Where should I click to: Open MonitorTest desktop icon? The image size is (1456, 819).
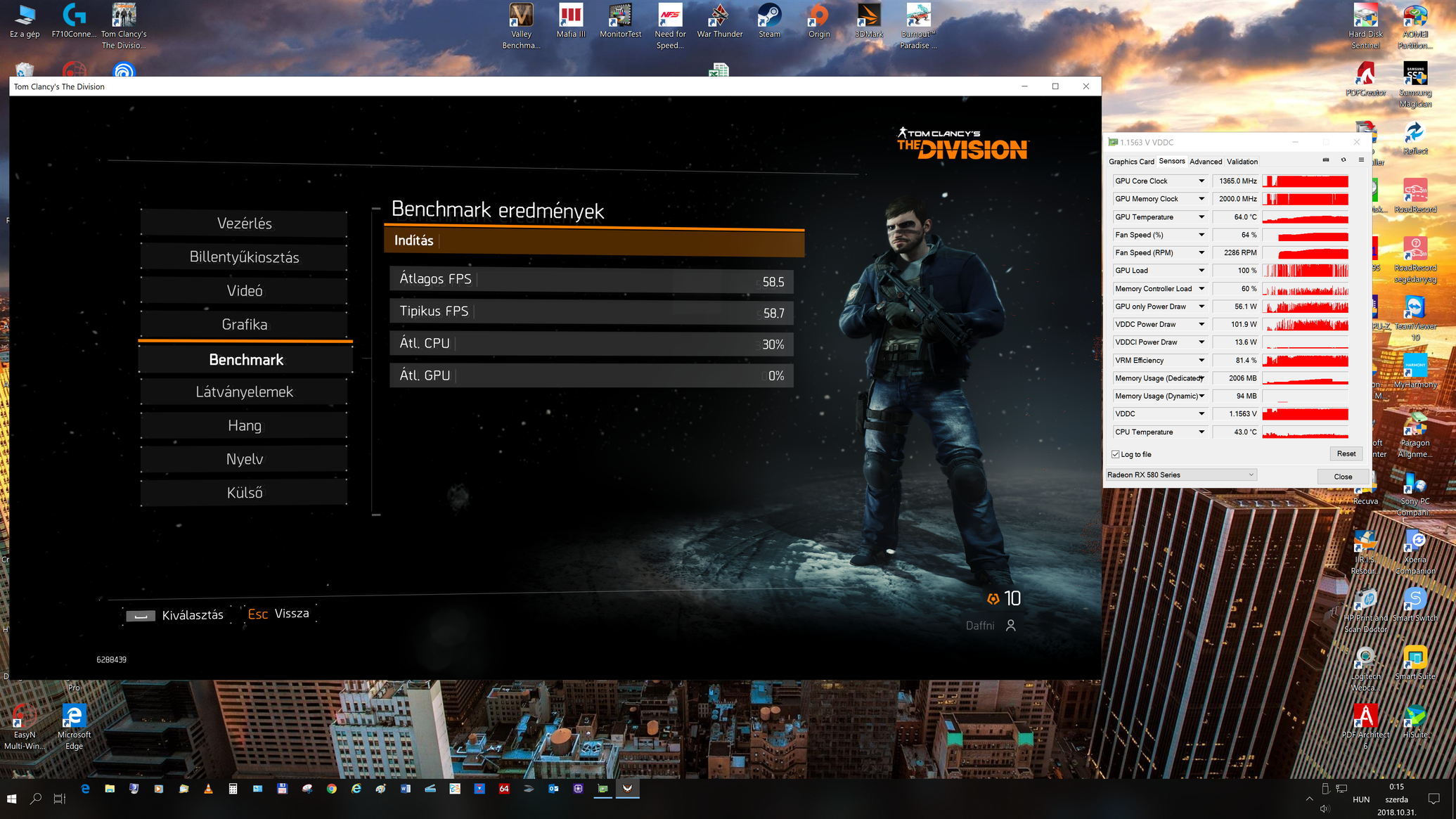coord(620,20)
